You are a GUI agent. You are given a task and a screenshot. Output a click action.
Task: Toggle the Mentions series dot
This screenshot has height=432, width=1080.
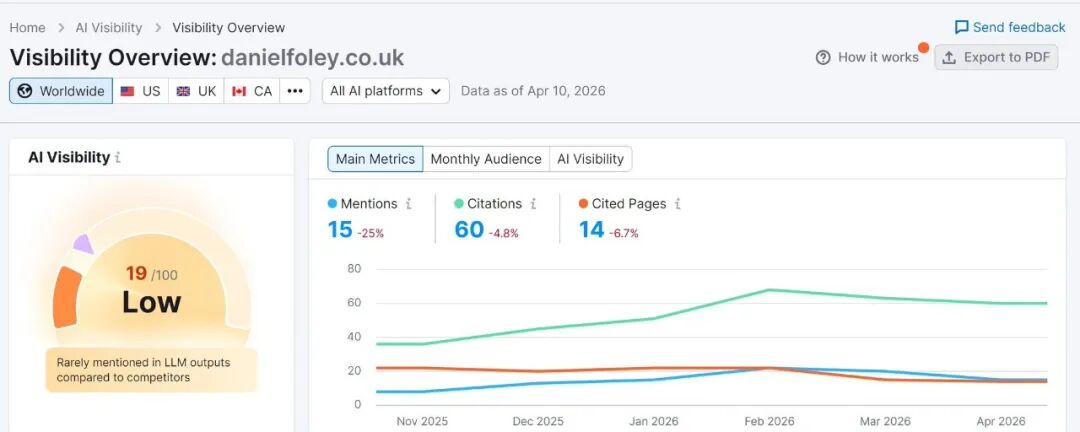click(333, 204)
